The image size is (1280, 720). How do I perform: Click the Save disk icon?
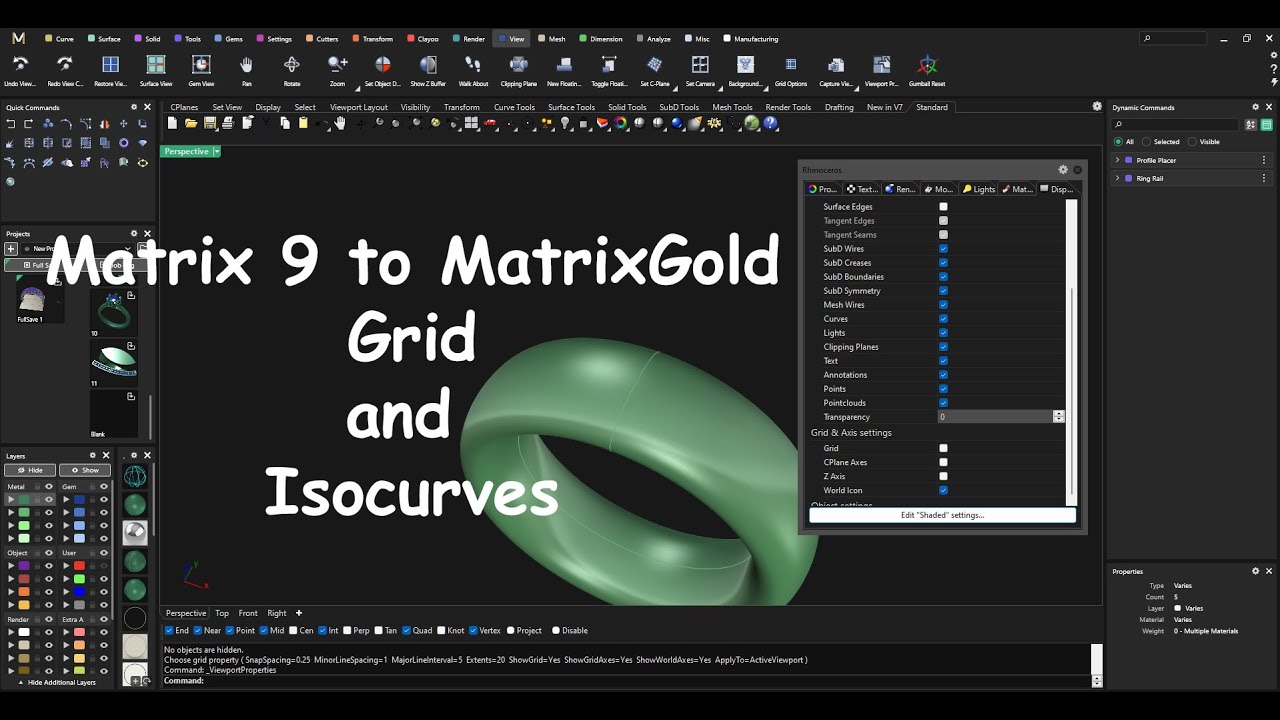(210, 123)
